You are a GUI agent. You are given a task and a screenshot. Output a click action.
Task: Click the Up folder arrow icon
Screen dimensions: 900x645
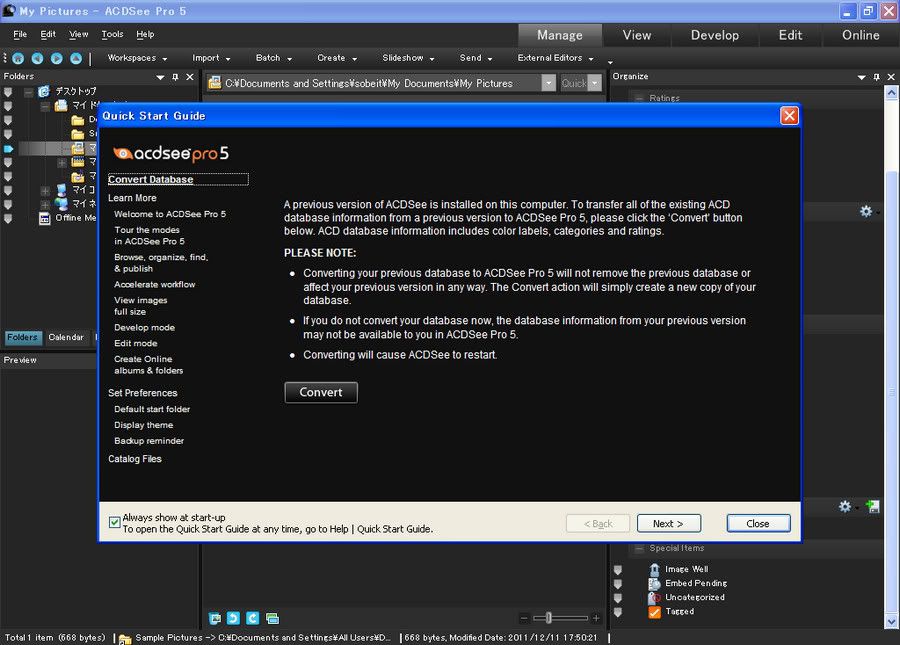(x=76, y=58)
